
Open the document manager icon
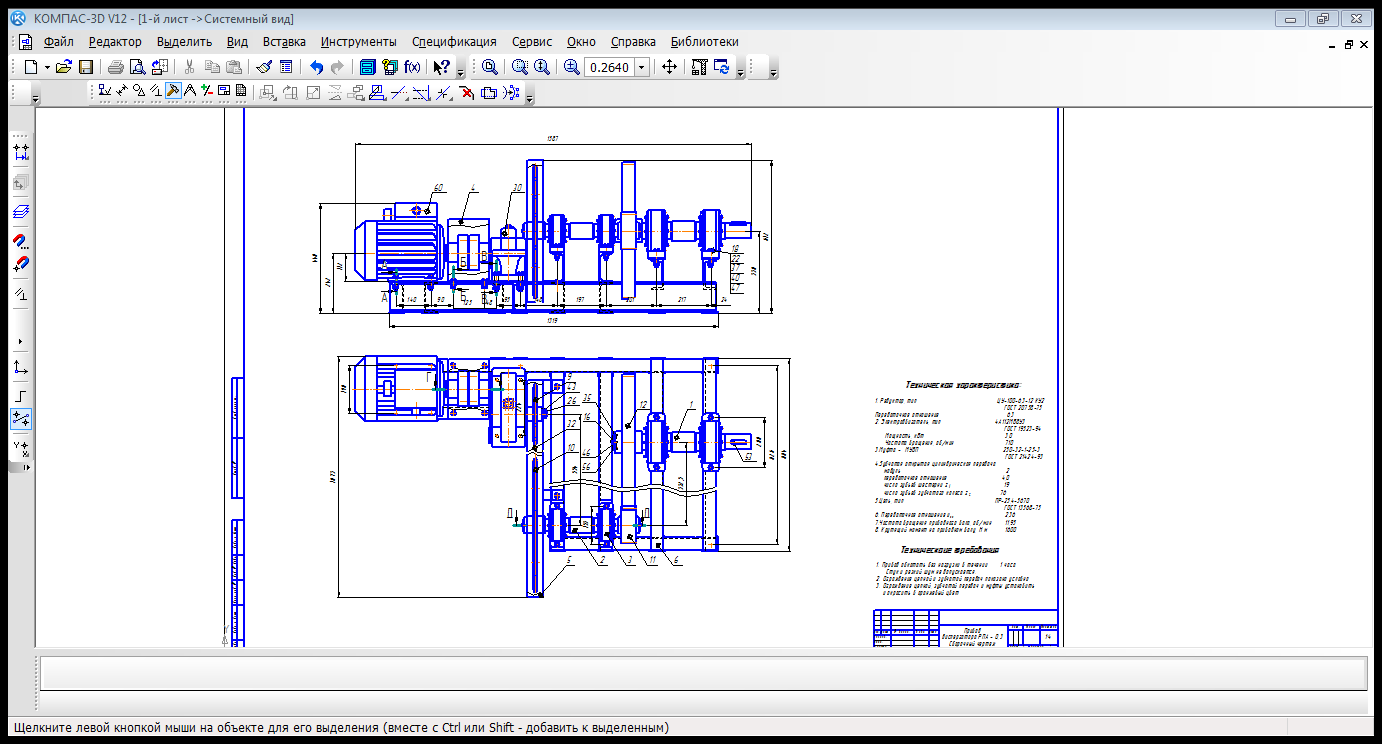(x=367, y=67)
